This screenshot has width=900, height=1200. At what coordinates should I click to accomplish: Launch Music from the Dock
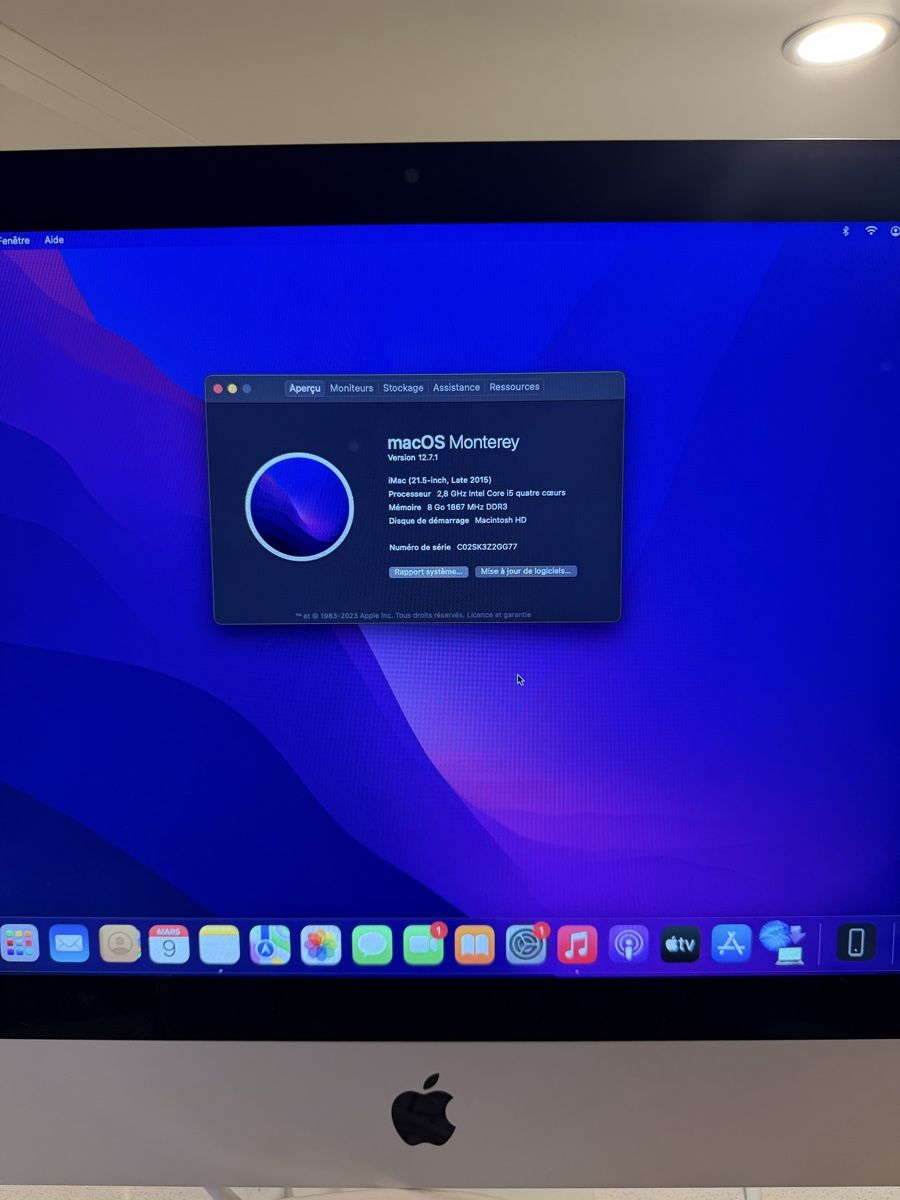577,944
